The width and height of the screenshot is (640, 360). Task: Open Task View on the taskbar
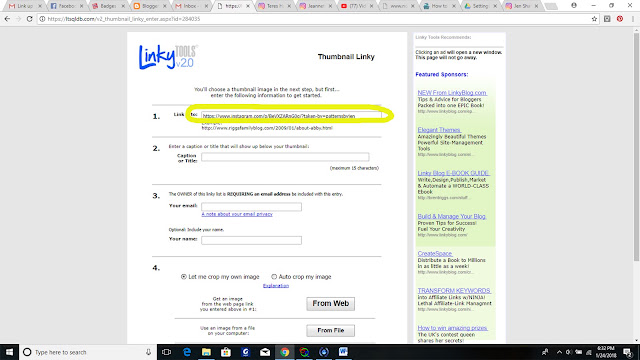click(166, 352)
